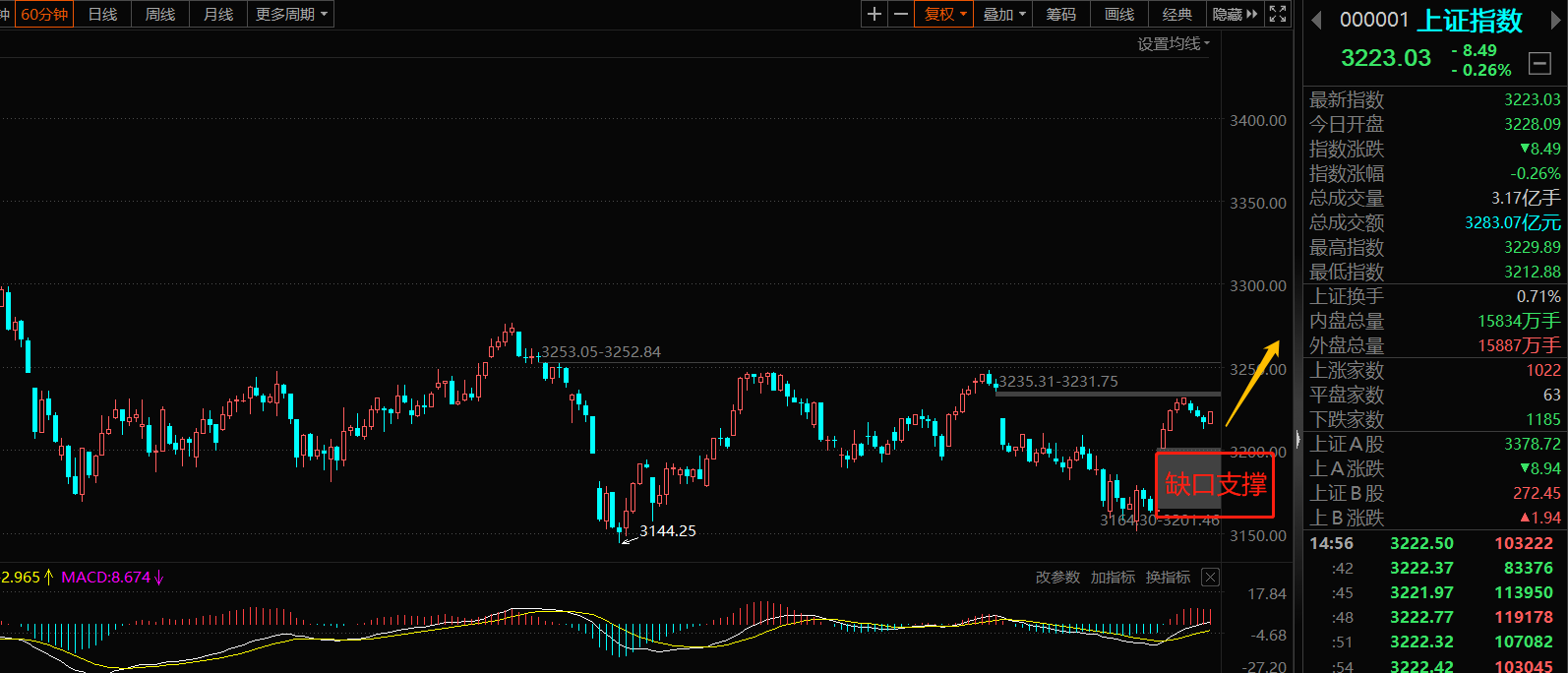Click 3300.00 price axis label
1568x673 pixels.
pyautogui.click(x=1258, y=285)
